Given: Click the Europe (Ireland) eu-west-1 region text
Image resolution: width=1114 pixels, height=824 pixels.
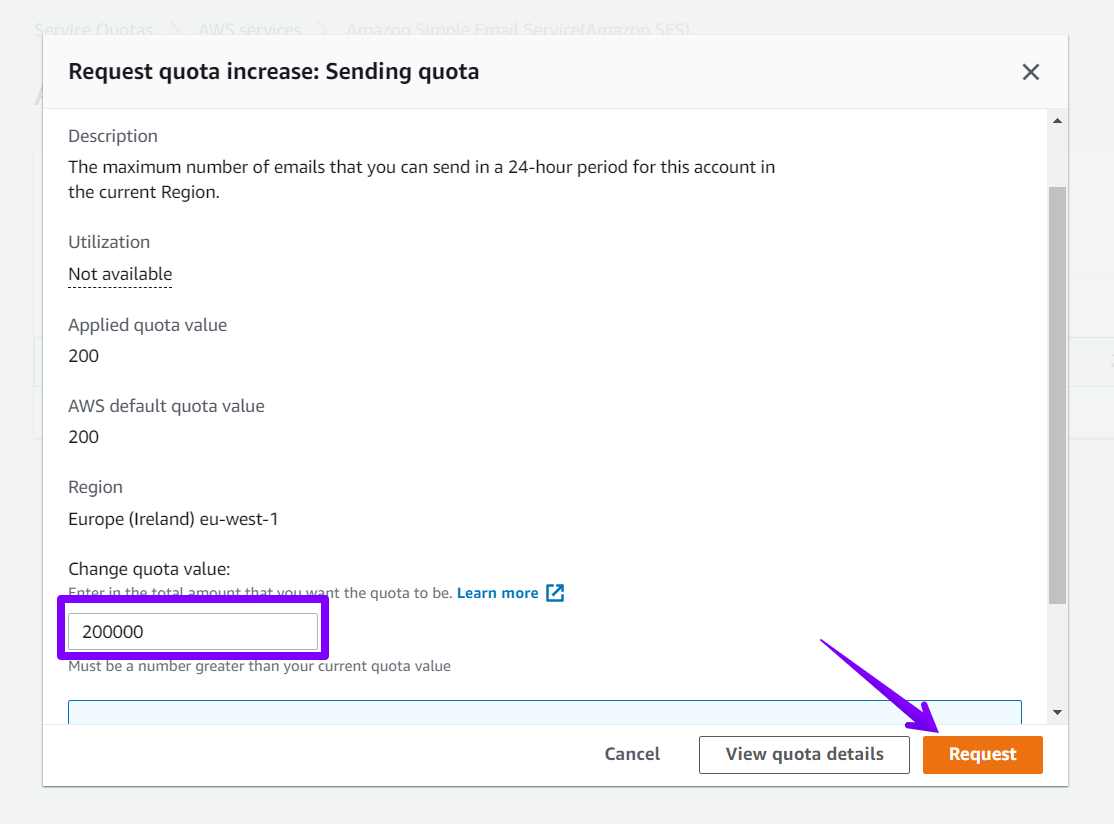Looking at the screenshot, I should coord(173,519).
